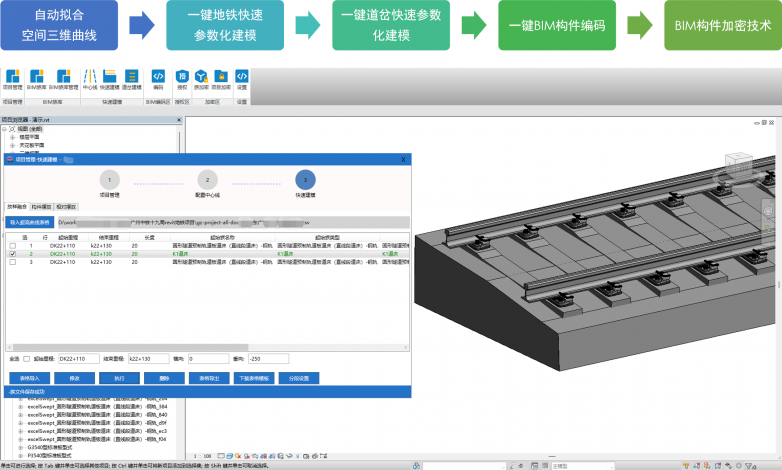Launch the 快速建模 quick modeling tool

(110, 79)
